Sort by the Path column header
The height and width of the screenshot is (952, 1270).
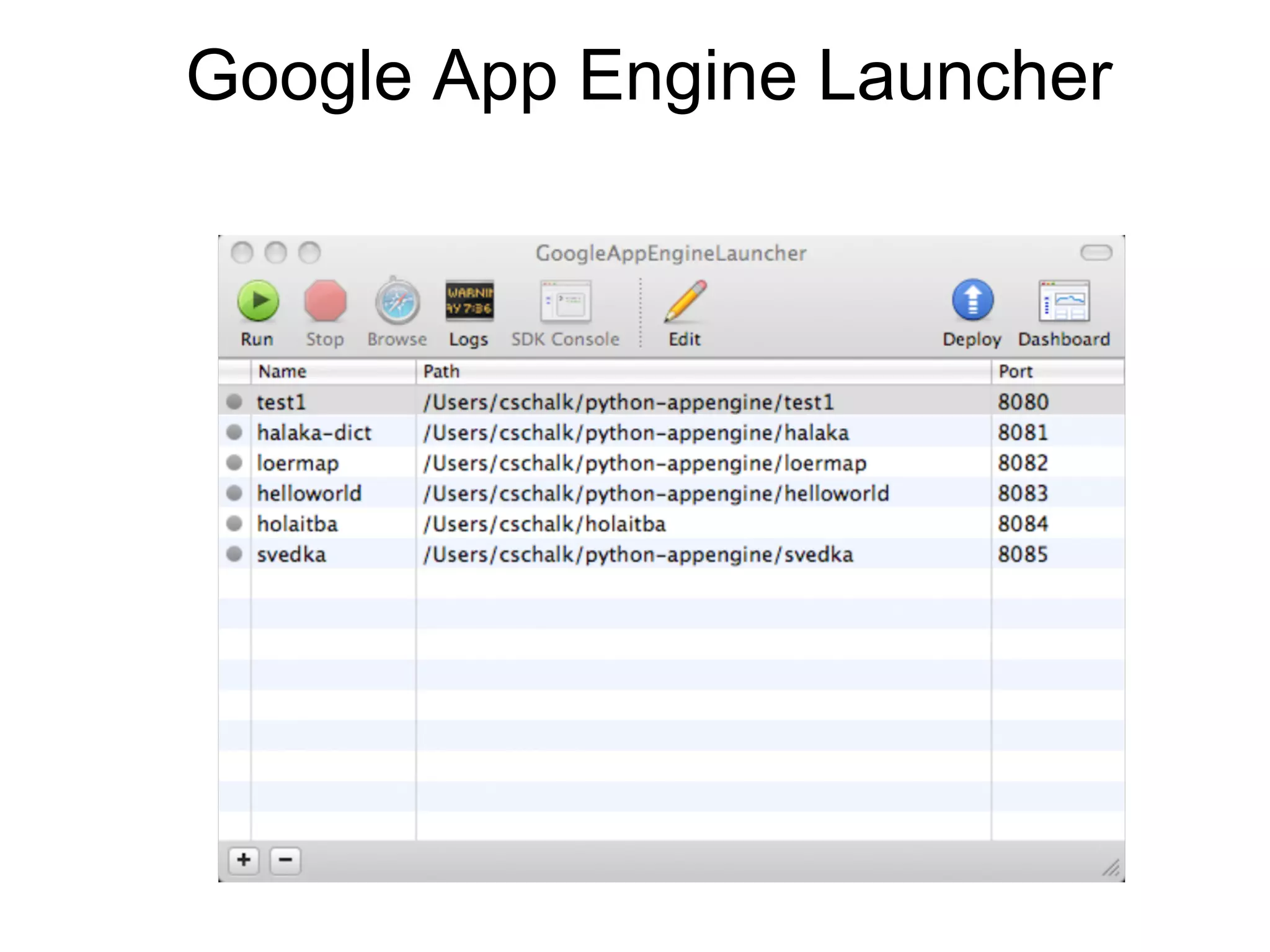(x=704, y=371)
